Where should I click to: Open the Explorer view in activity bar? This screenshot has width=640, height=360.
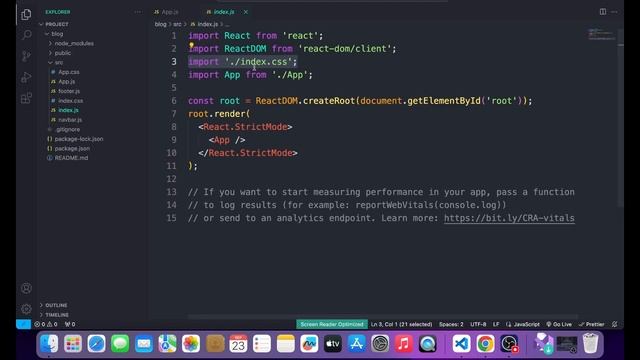(x=26, y=15)
